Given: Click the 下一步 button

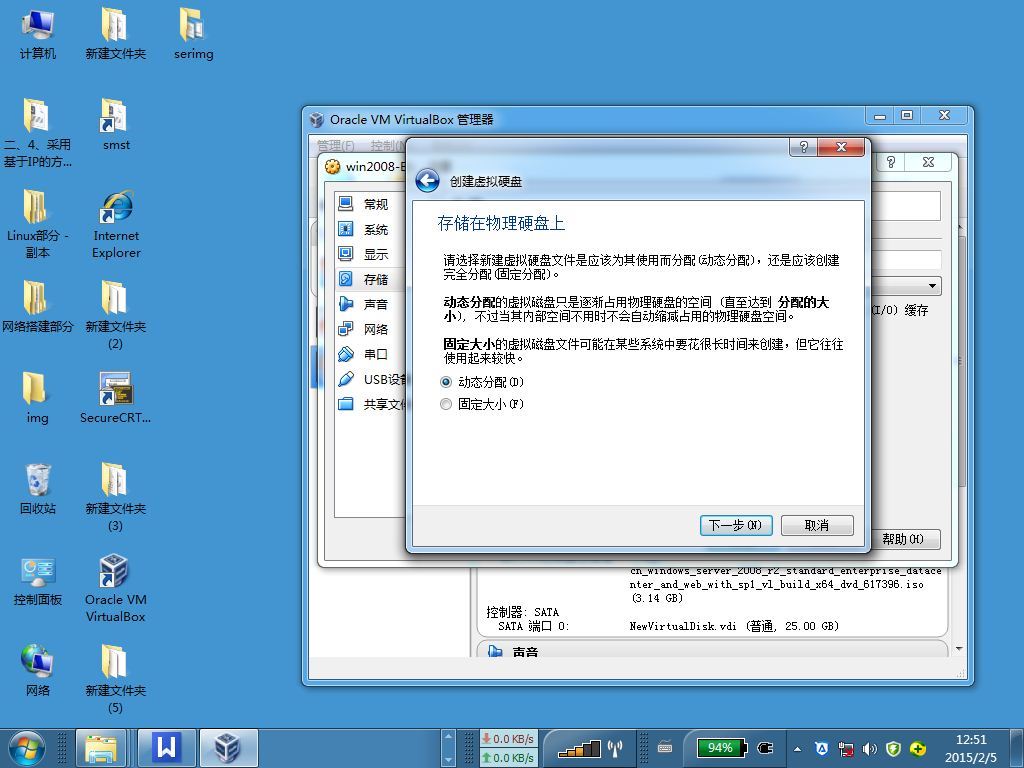Looking at the screenshot, I should [x=735, y=525].
